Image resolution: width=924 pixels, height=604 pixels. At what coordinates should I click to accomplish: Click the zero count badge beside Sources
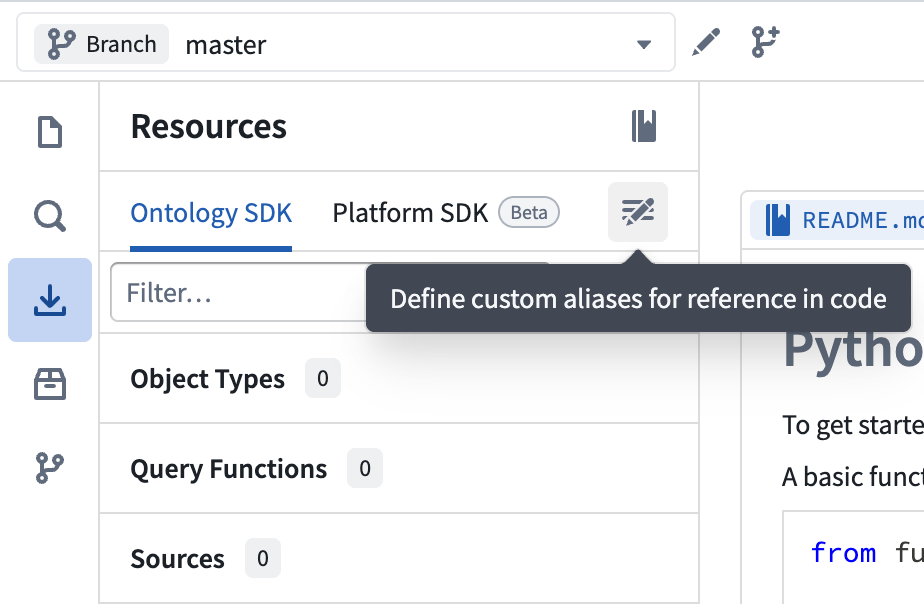[262, 559]
